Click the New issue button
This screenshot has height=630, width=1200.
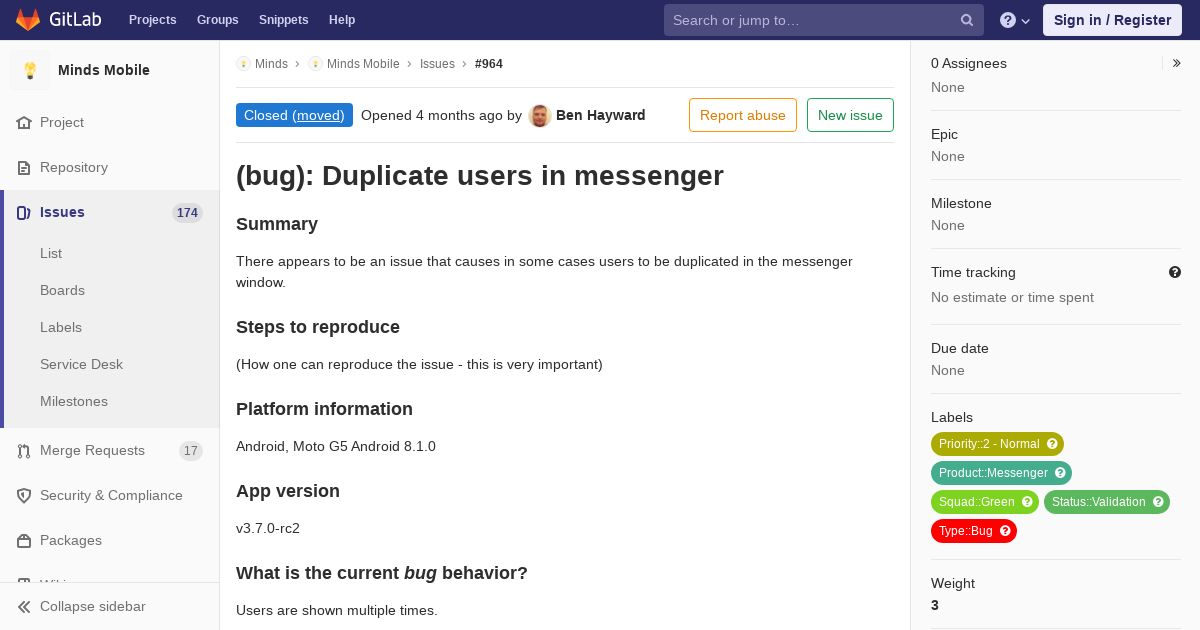point(850,115)
